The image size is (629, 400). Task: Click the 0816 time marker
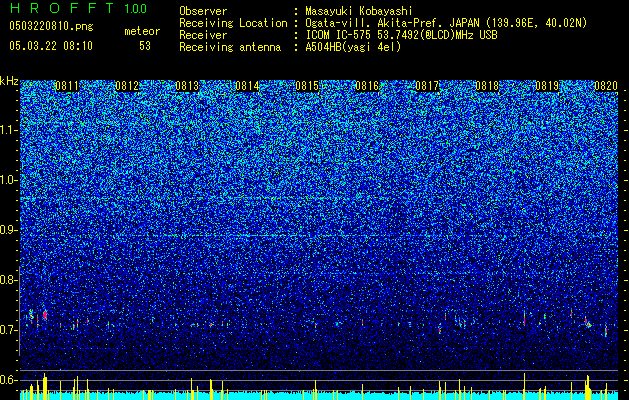(367, 86)
